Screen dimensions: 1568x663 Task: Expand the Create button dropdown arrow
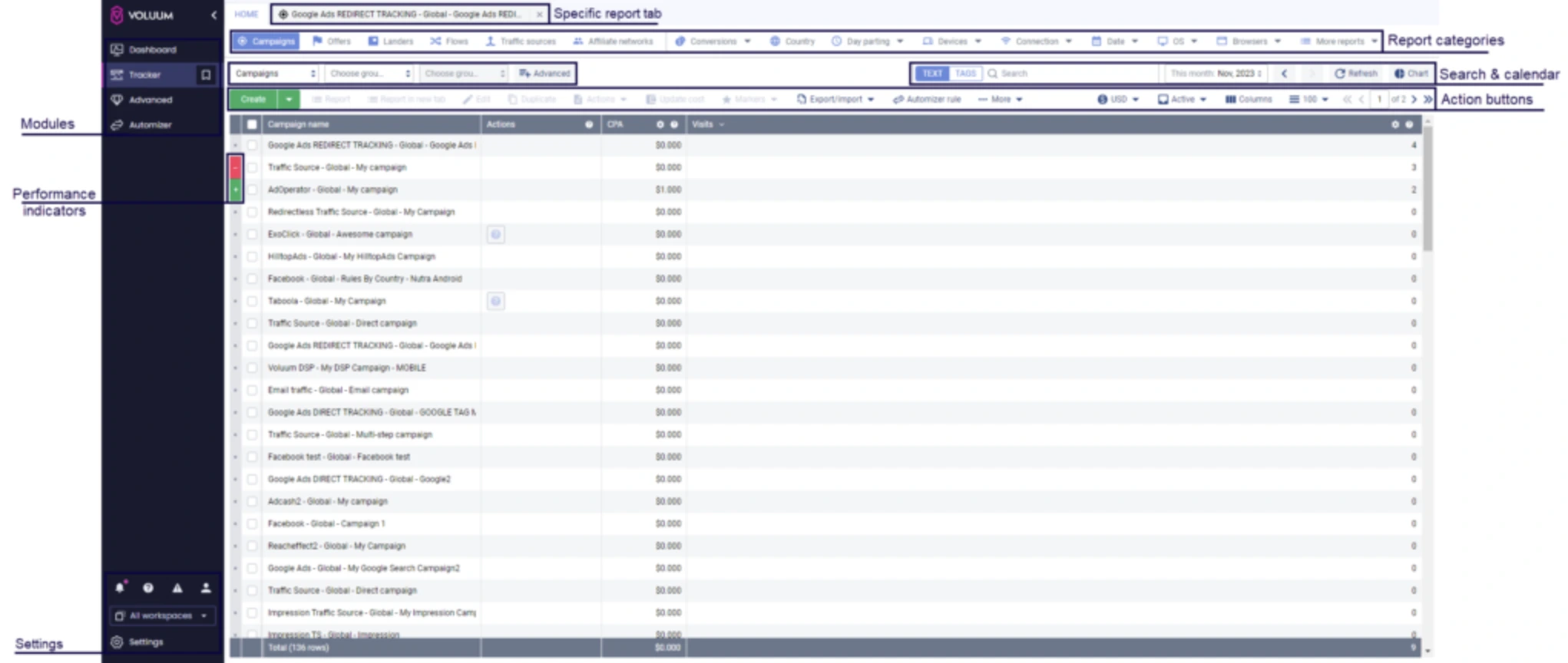(x=289, y=100)
